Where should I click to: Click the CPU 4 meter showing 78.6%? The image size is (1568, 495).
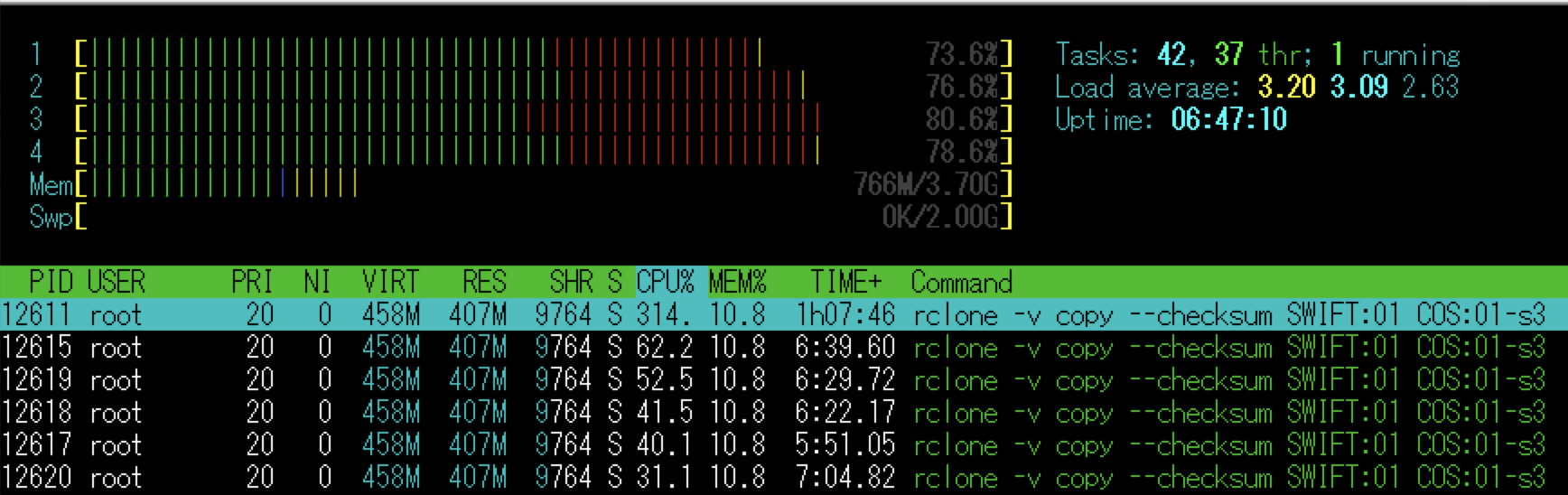[521, 152]
